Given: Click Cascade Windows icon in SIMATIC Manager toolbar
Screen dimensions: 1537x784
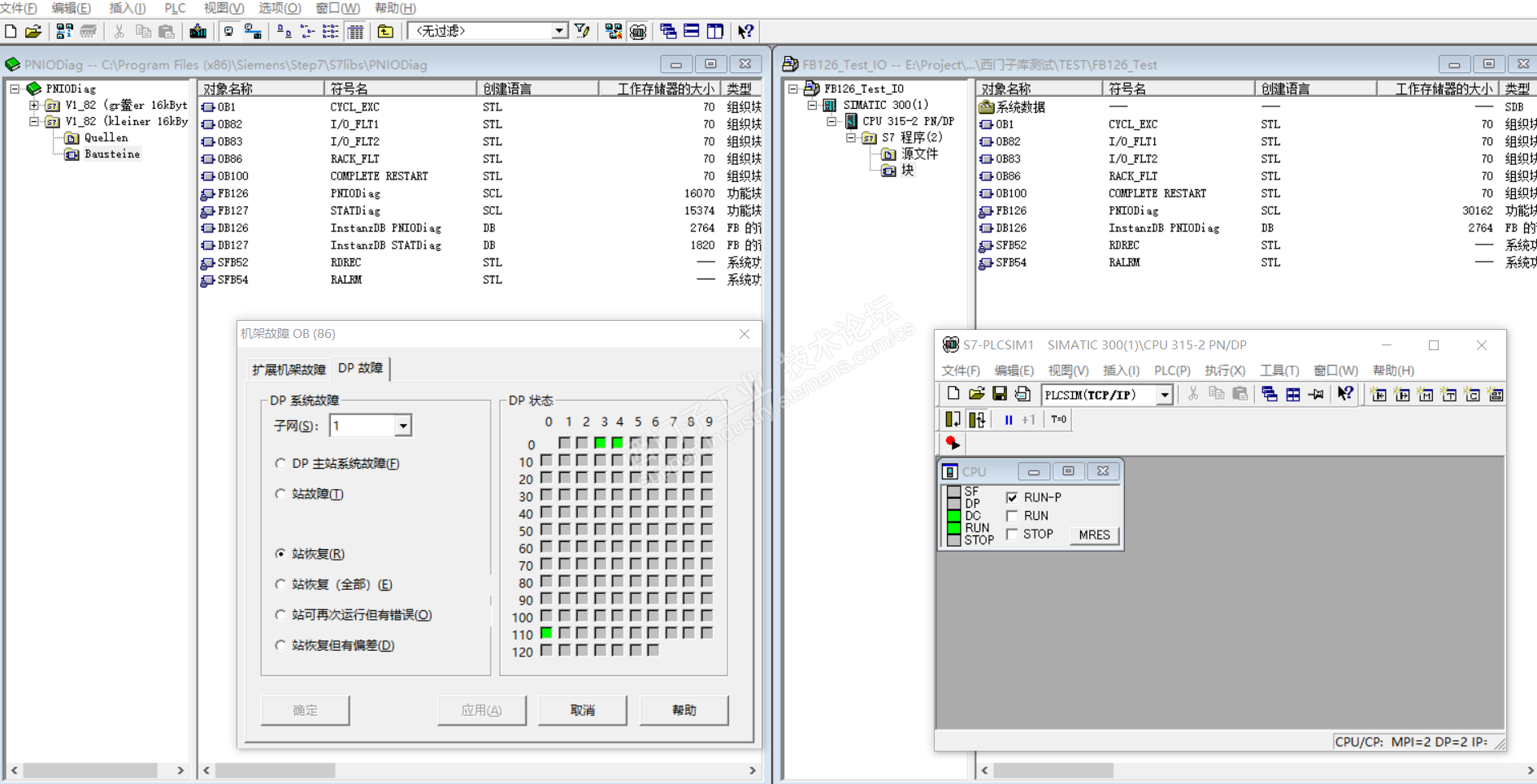Looking at the screenshot, I should click(x=668, y=32).
